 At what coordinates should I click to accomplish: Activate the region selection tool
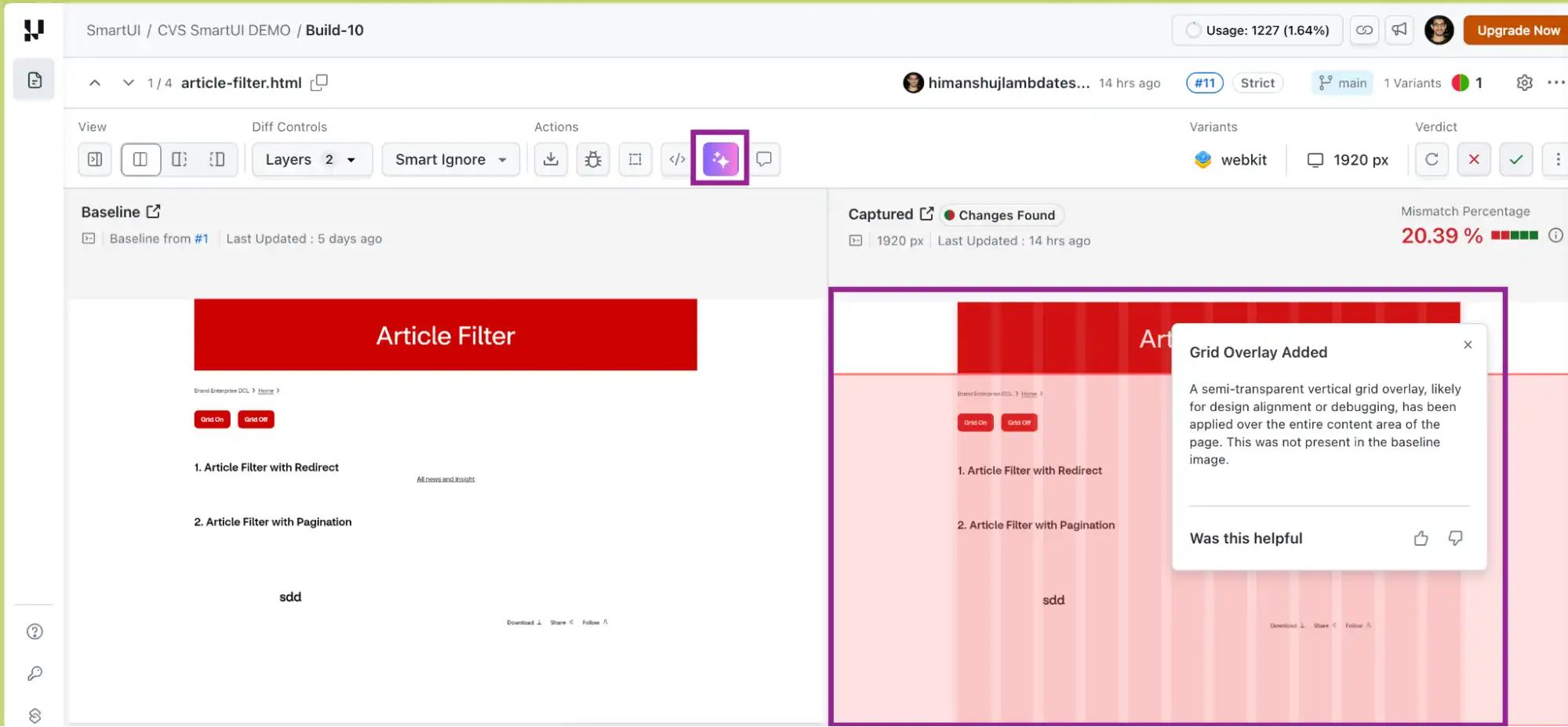point(635,159)
